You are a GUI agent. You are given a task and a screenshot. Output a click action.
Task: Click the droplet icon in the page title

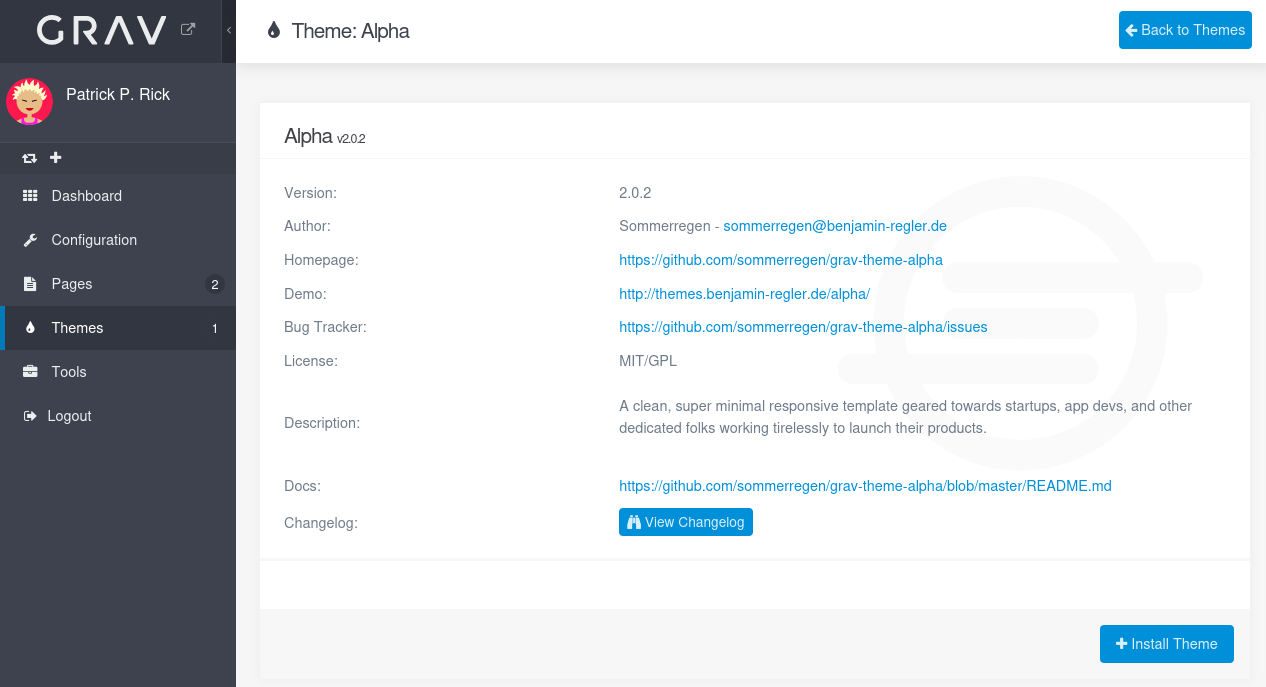click(x=274, y=30)
